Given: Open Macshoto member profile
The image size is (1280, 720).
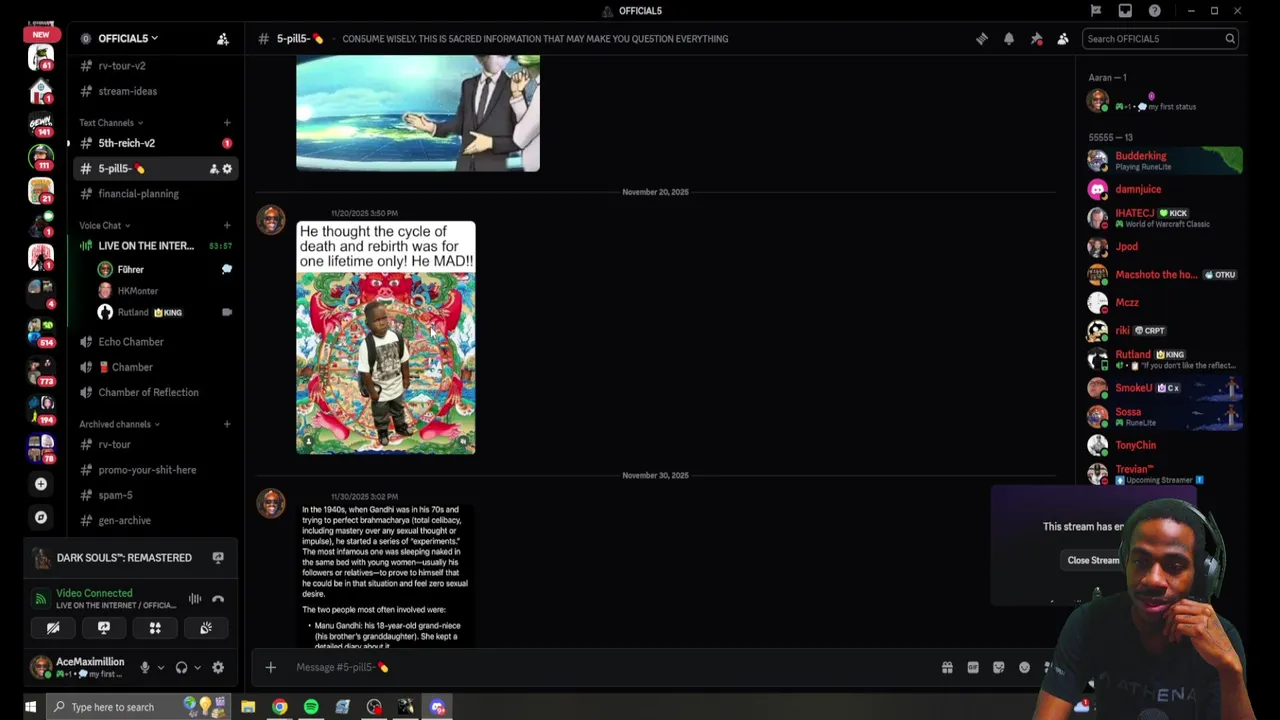Looking at the screenshot, I should pyautogui.click(x=1164, y=274).
